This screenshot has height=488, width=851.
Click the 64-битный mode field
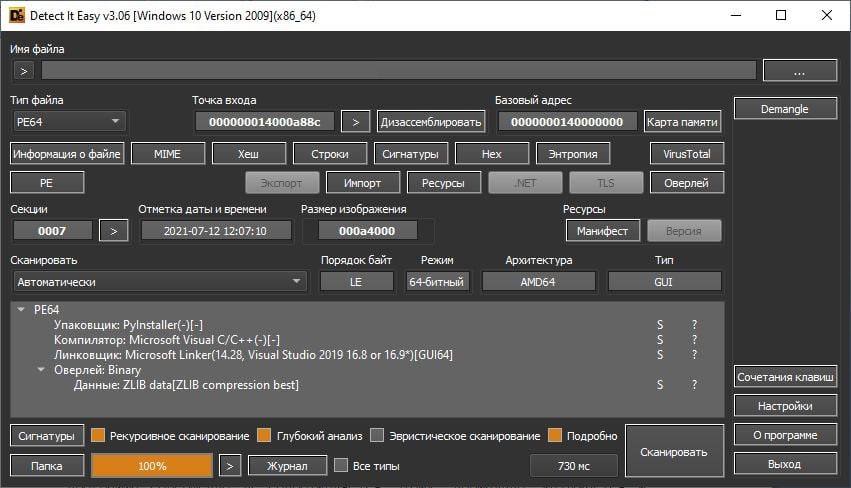[437, 282]
